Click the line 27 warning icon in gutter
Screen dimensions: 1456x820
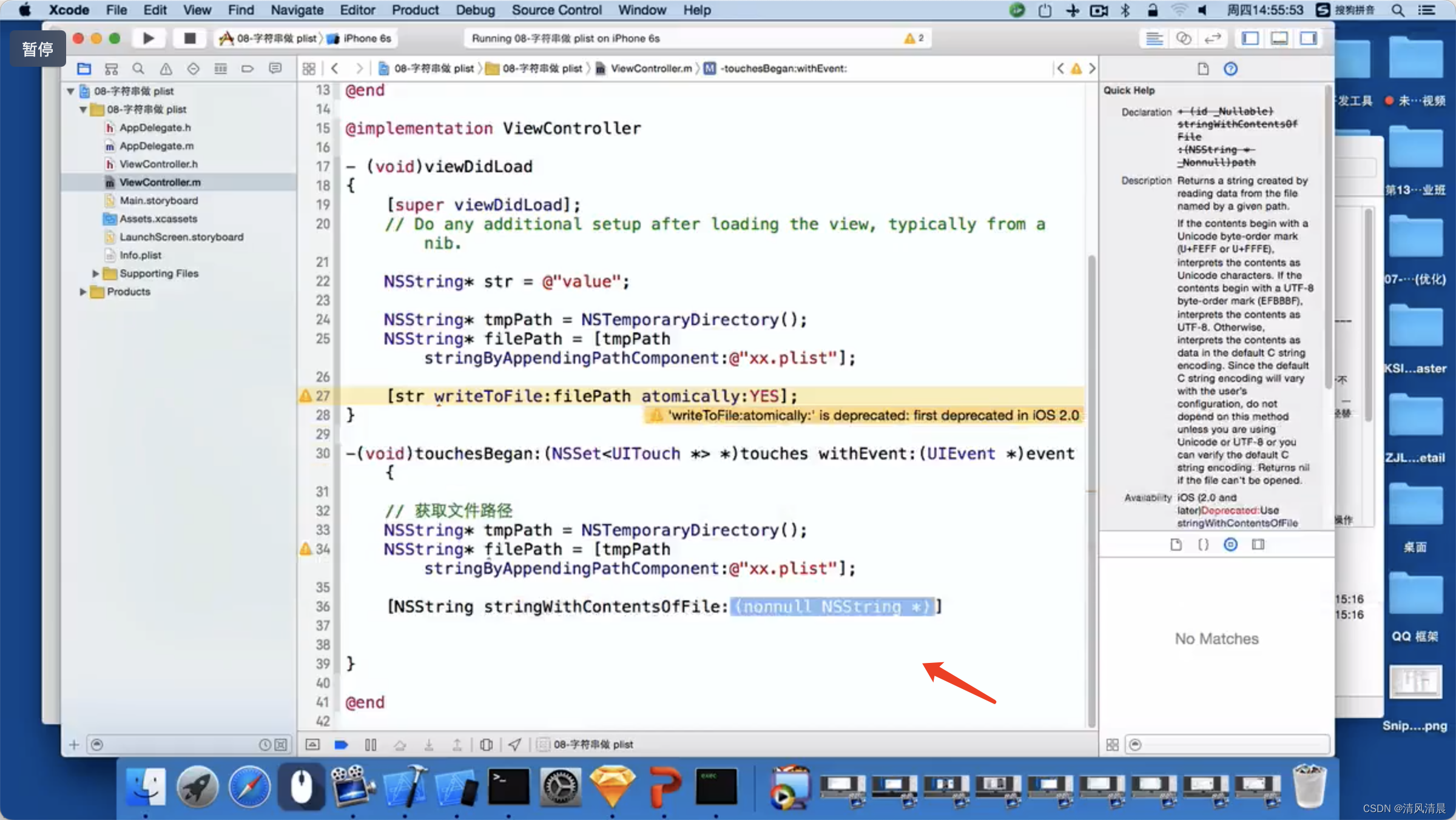pos(306,396)
